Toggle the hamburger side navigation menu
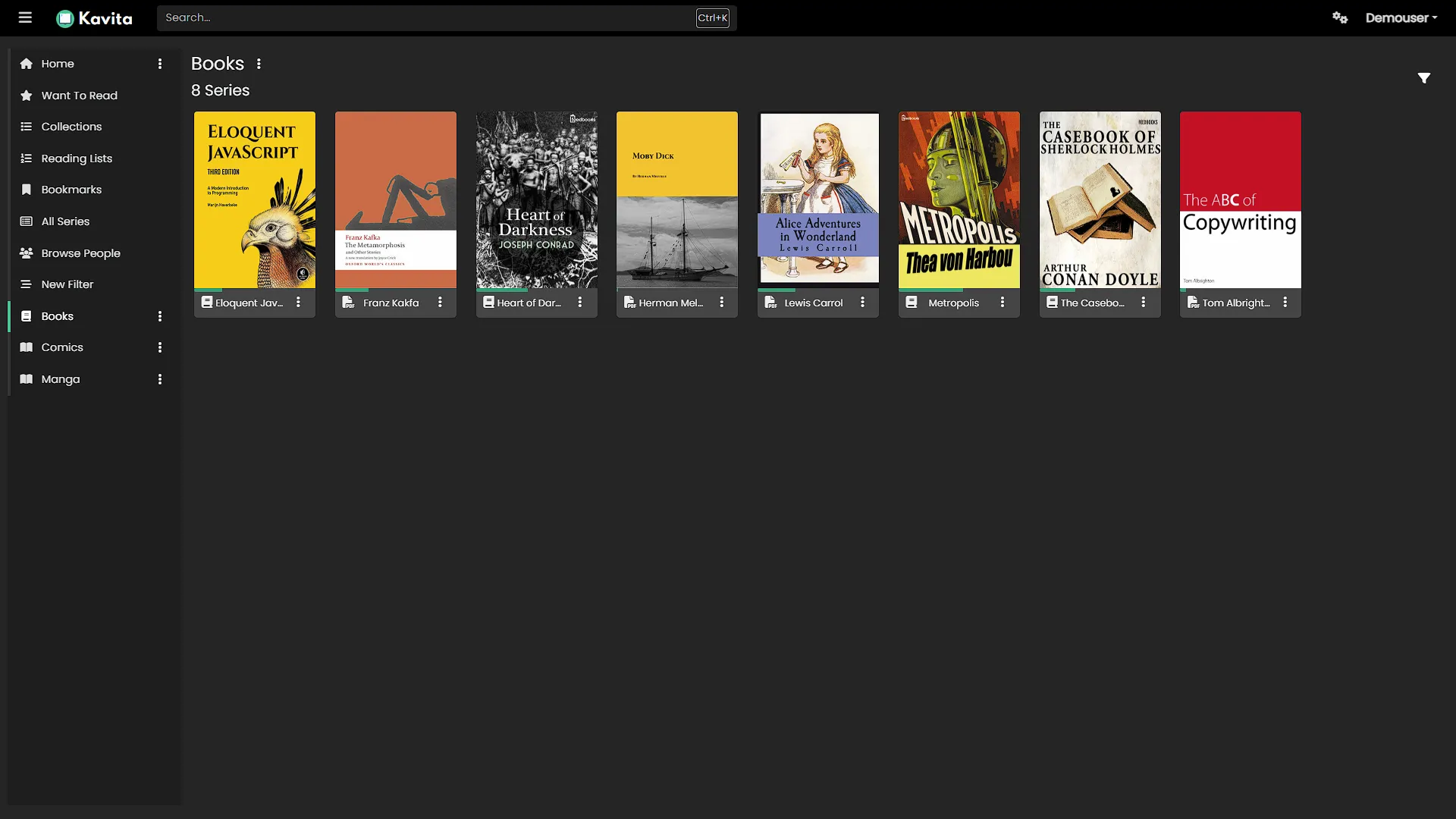Screen dimensions: 1456x819 (x=25, y=17)
